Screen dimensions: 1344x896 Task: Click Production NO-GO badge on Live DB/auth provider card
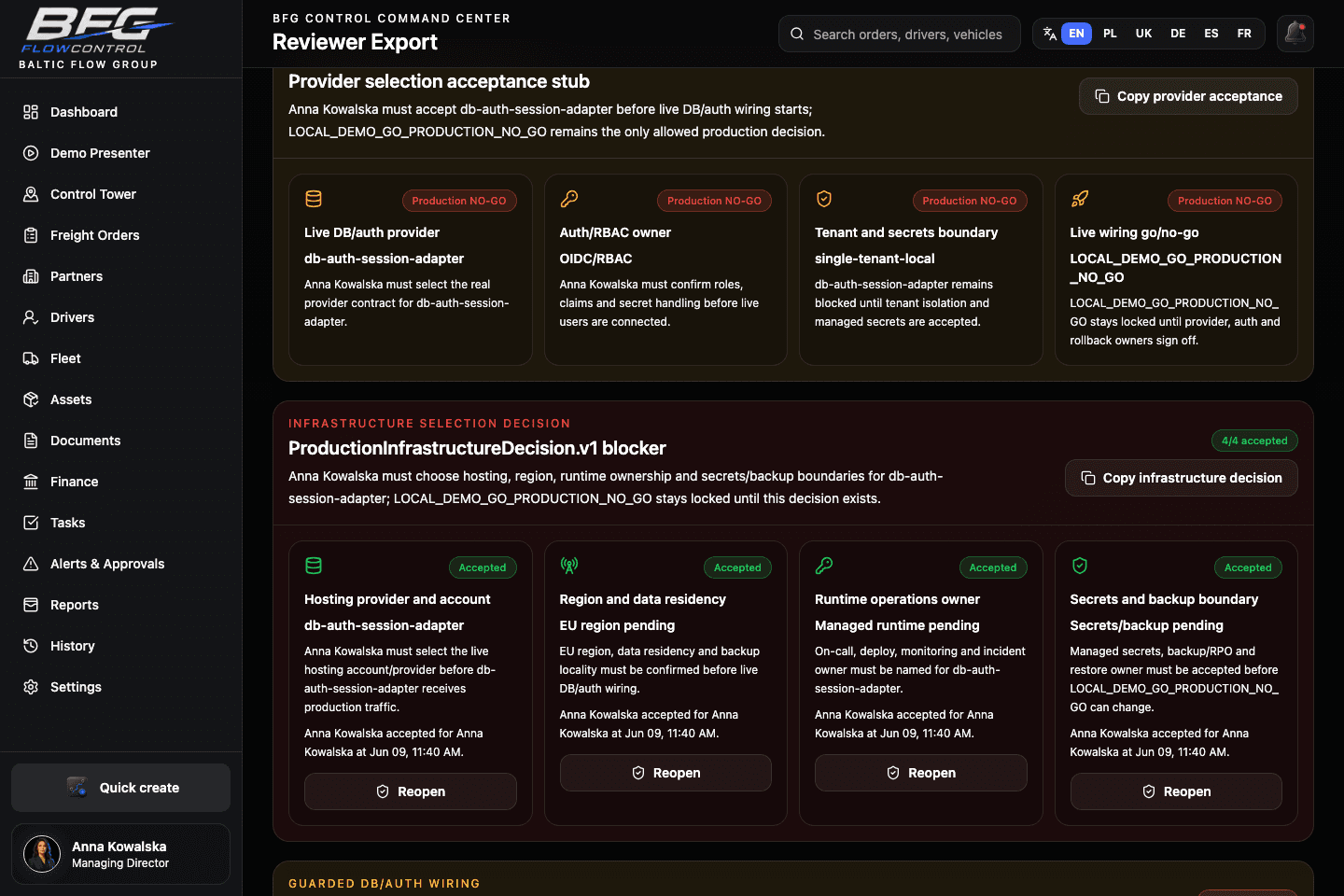click(459, 201)
